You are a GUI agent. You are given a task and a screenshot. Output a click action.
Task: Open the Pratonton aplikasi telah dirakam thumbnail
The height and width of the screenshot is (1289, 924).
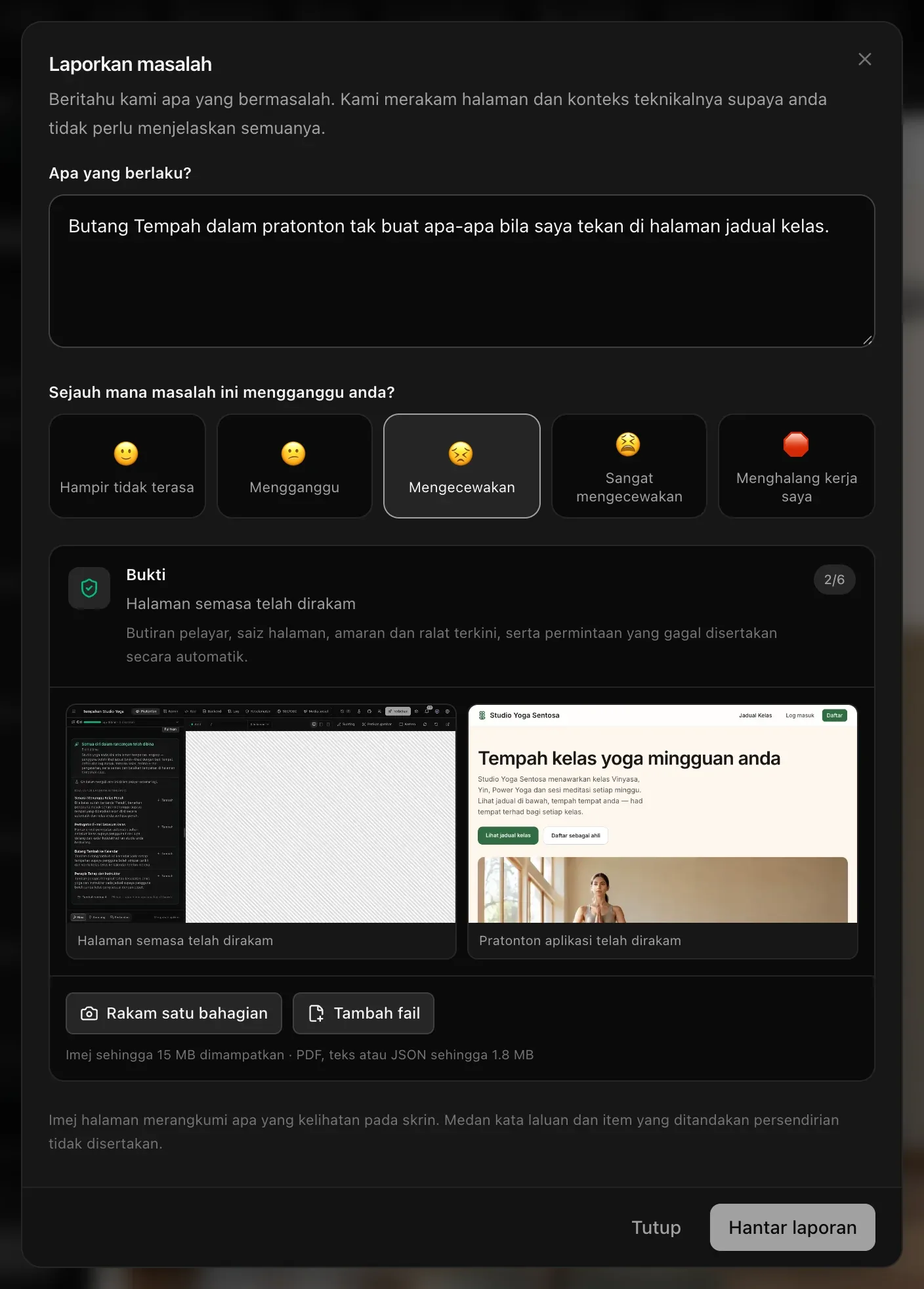point(662,832)
